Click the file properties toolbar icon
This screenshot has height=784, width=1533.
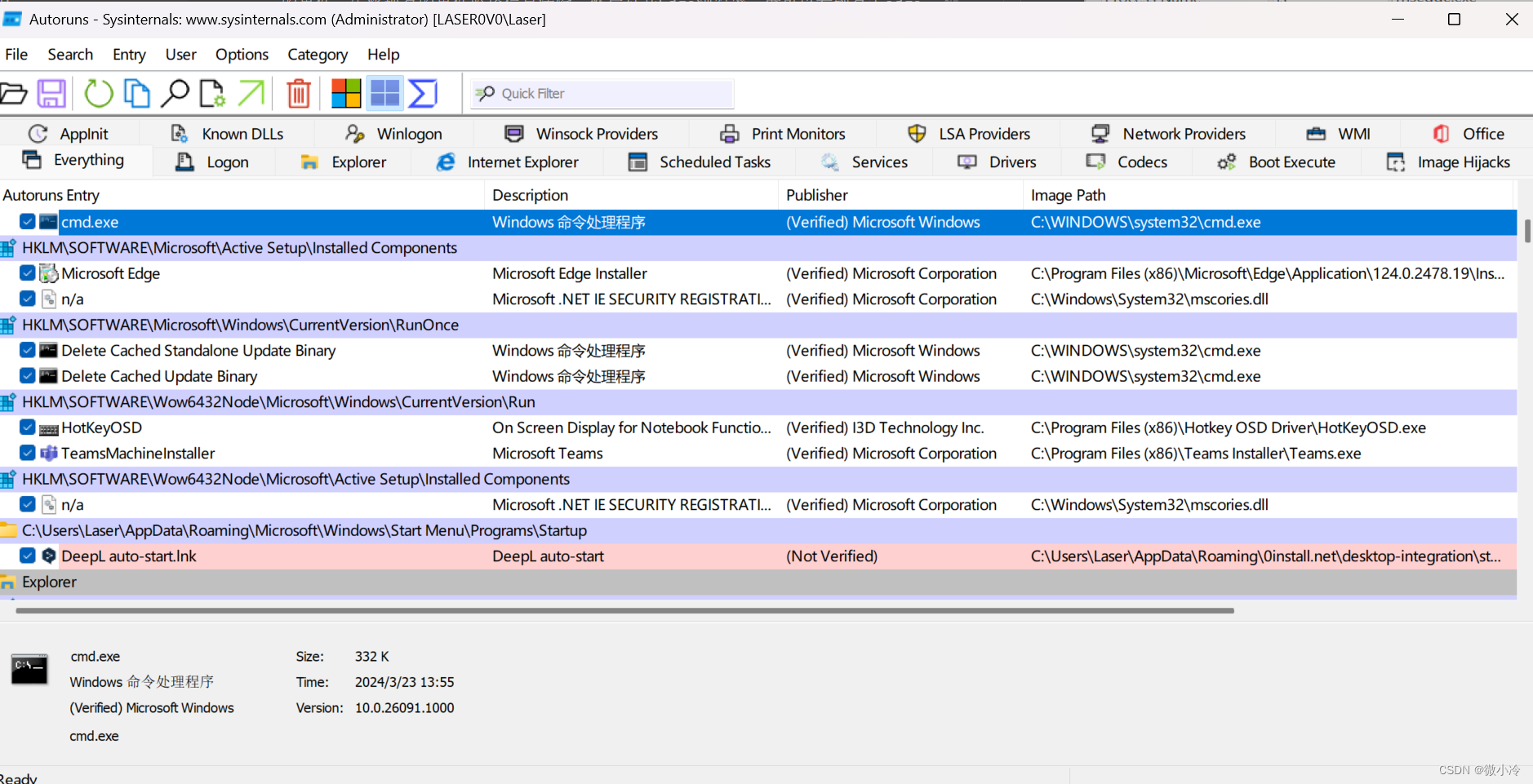click(212, 94)
